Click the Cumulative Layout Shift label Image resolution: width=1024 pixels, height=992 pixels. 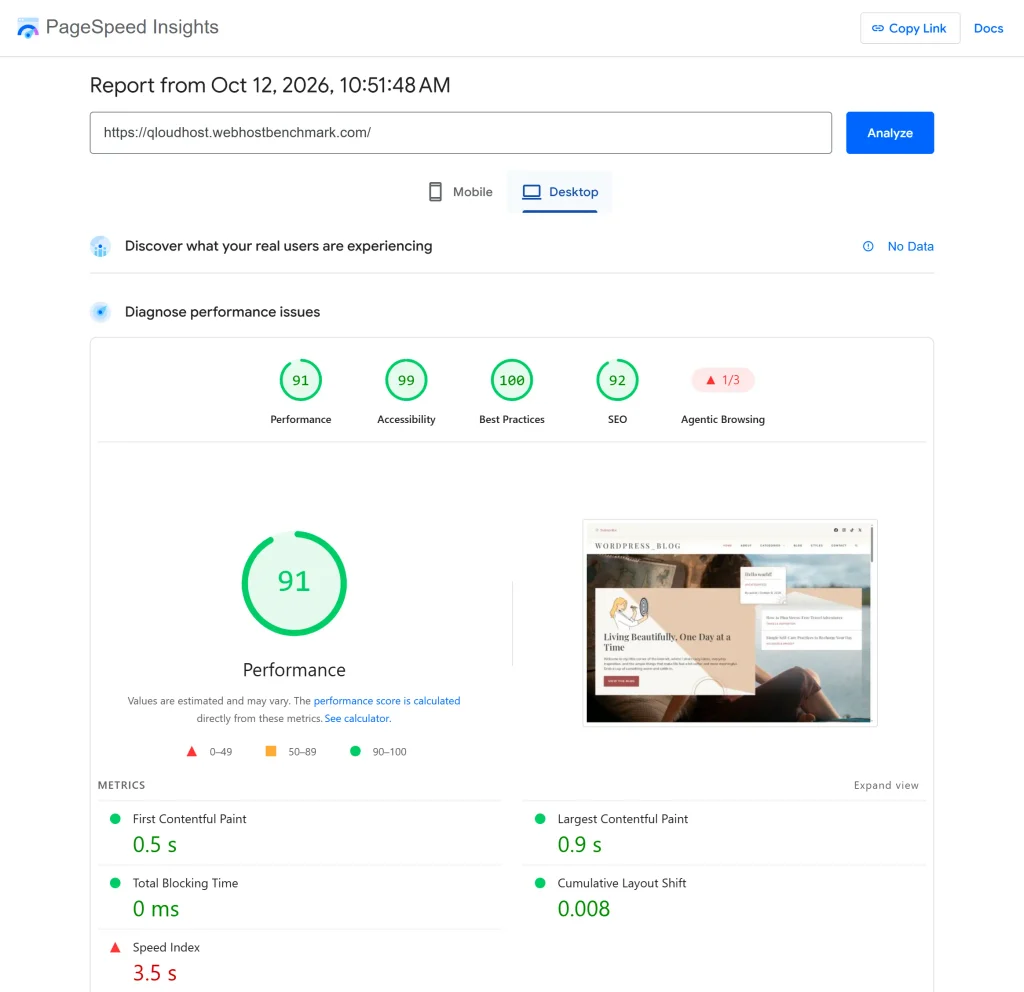click(622, 883)
